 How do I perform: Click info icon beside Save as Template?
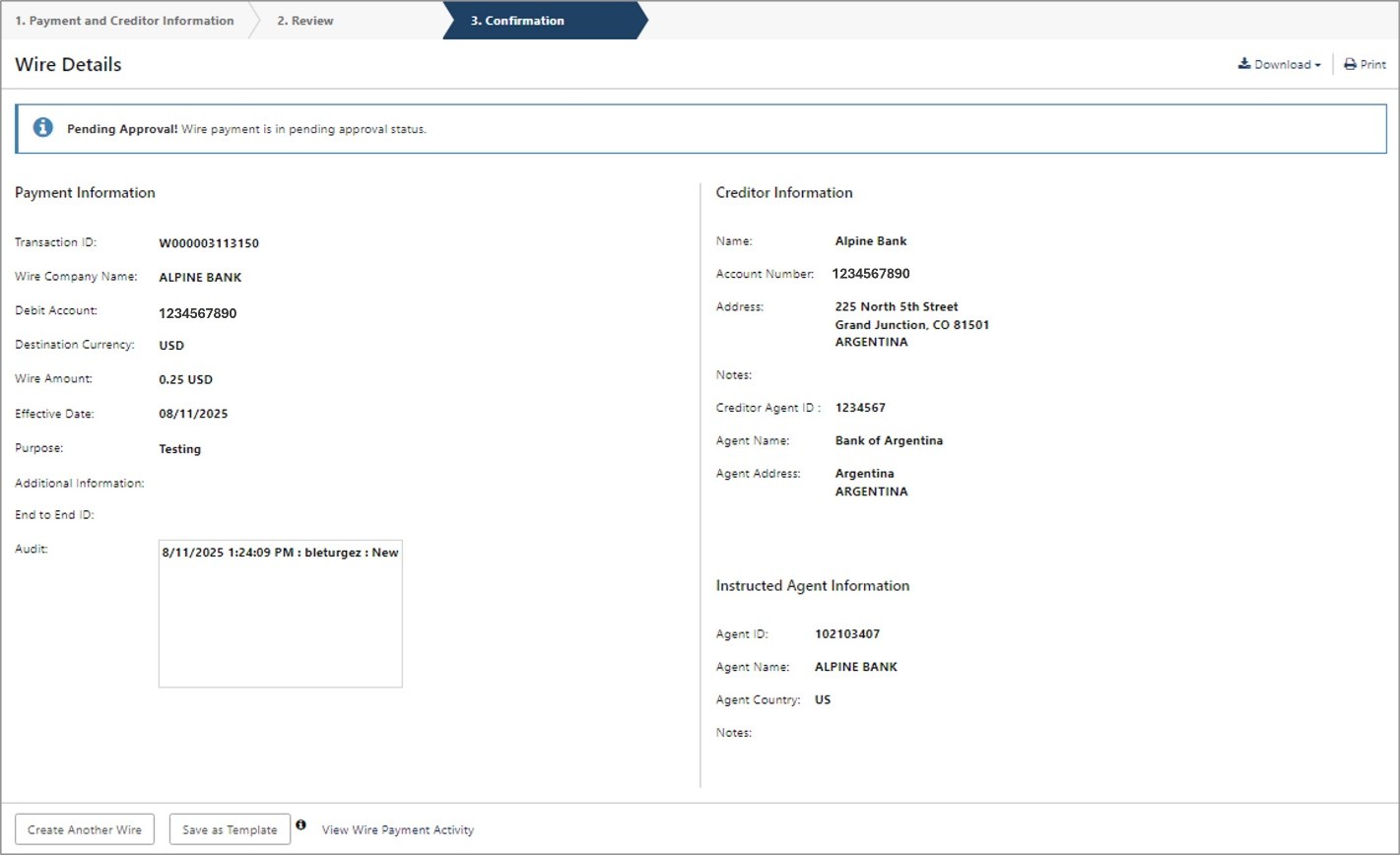pyautogui.click(x=301, y=825)
